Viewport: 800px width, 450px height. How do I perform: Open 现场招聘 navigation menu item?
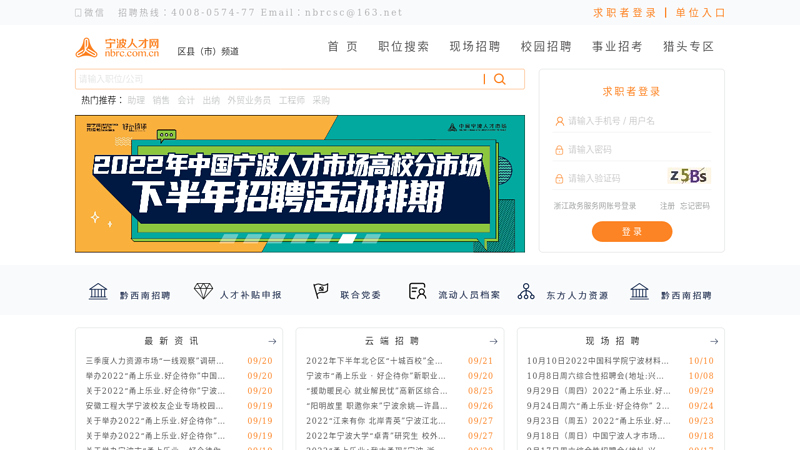474,47
